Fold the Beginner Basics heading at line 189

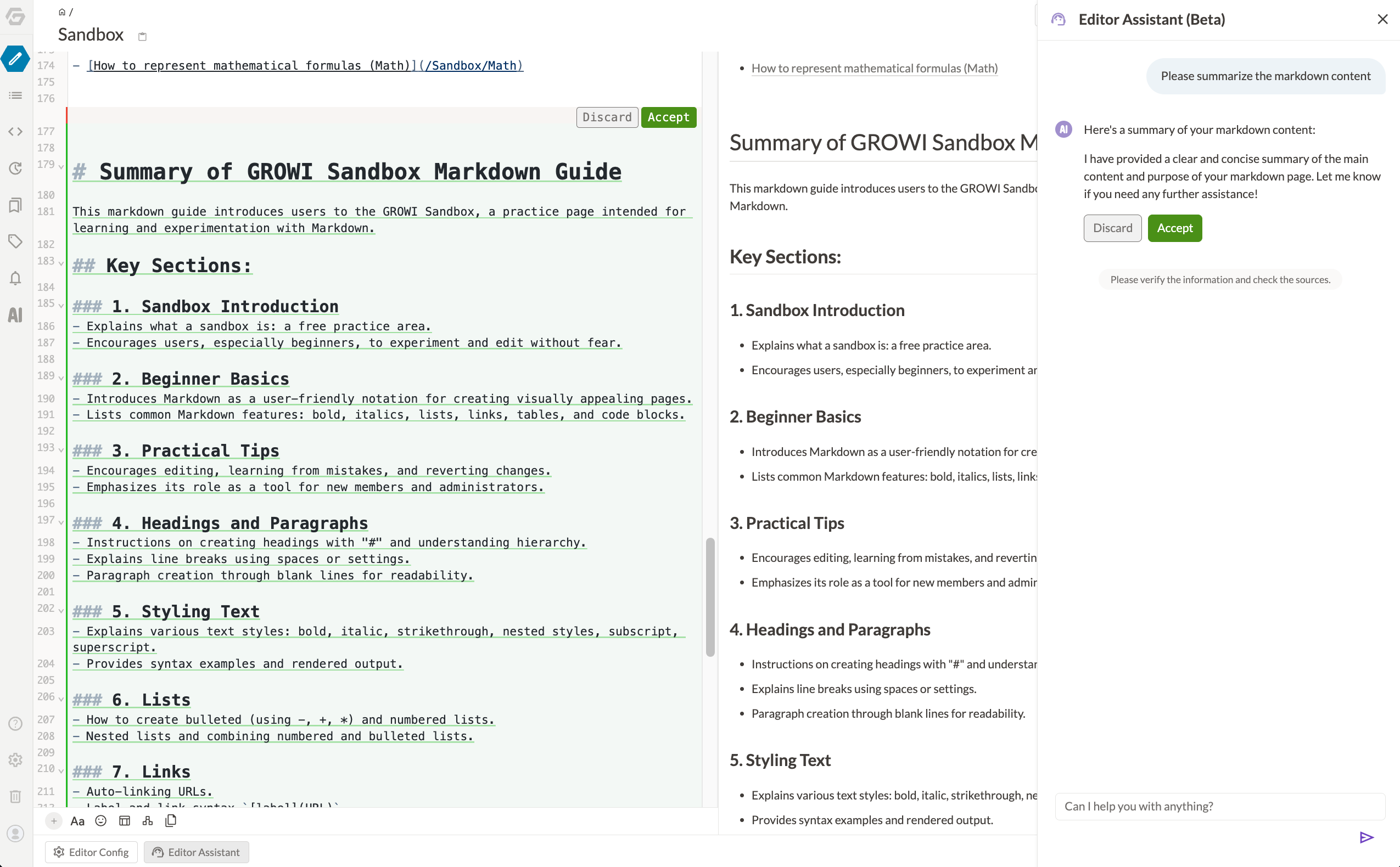point(61,378)
